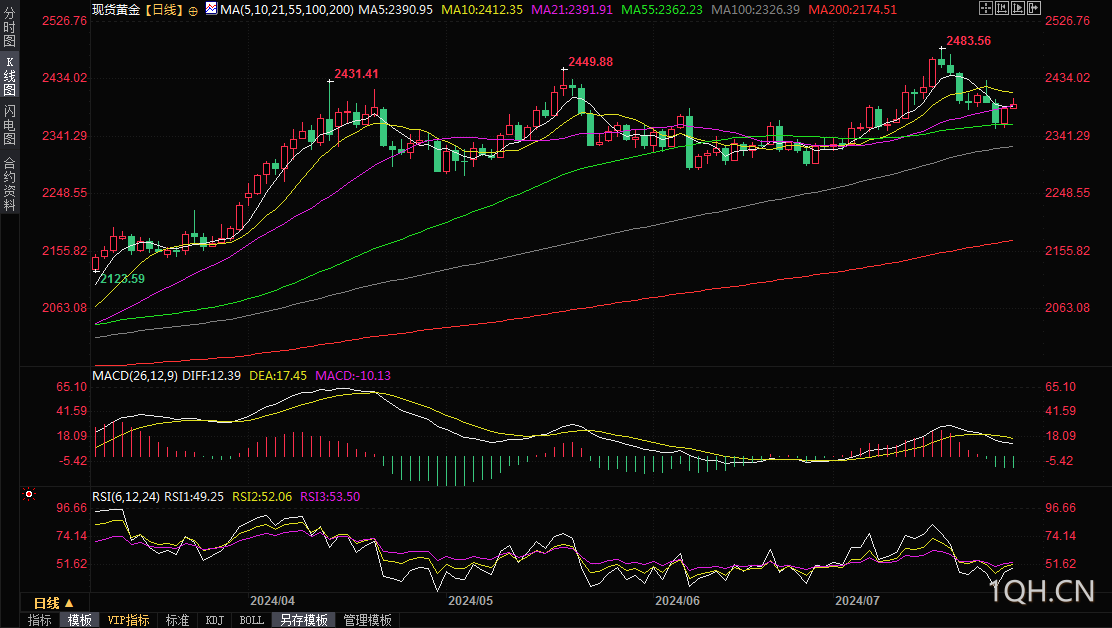The width and height of the screenshot is (1112, 628).
Task: Select the KDJ indicator template
Action: point(215,620)
